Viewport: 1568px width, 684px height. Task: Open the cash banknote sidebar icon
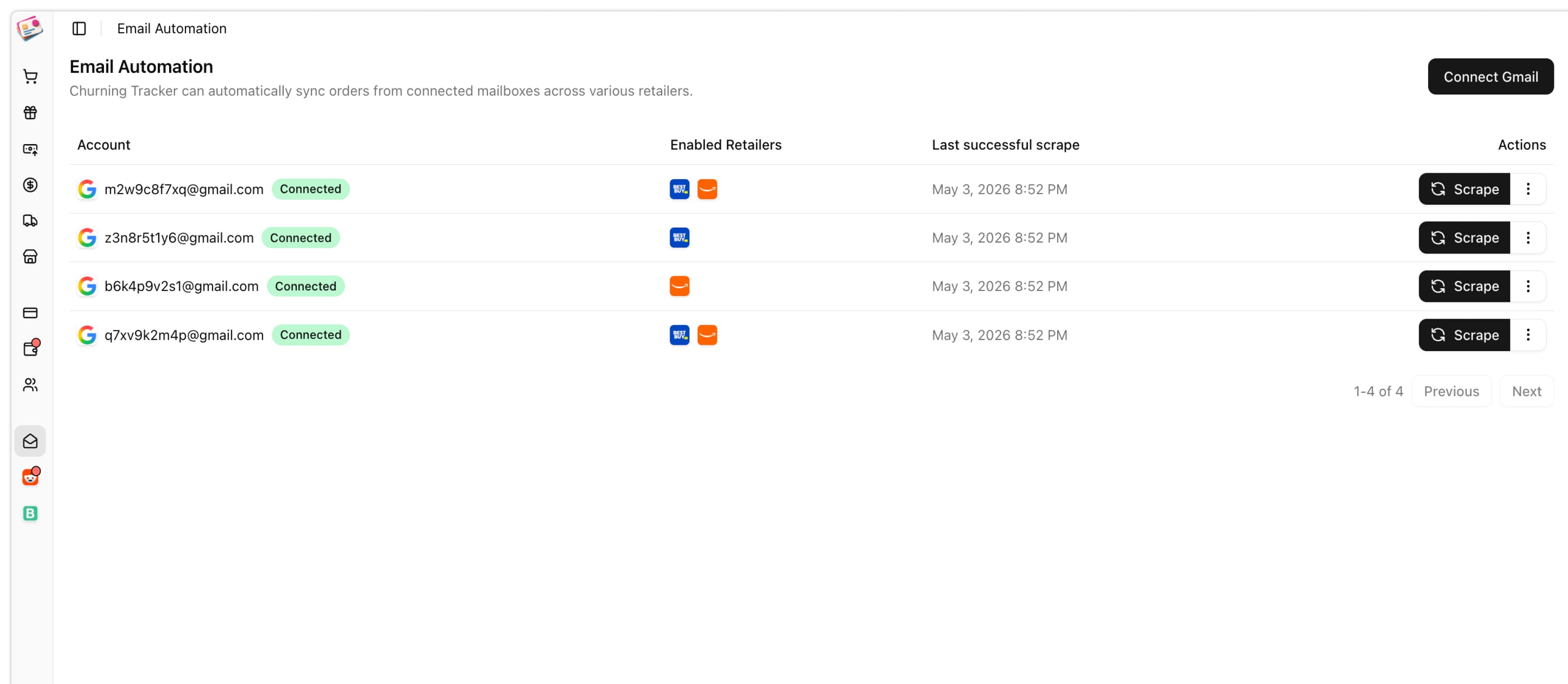[31, 149]
